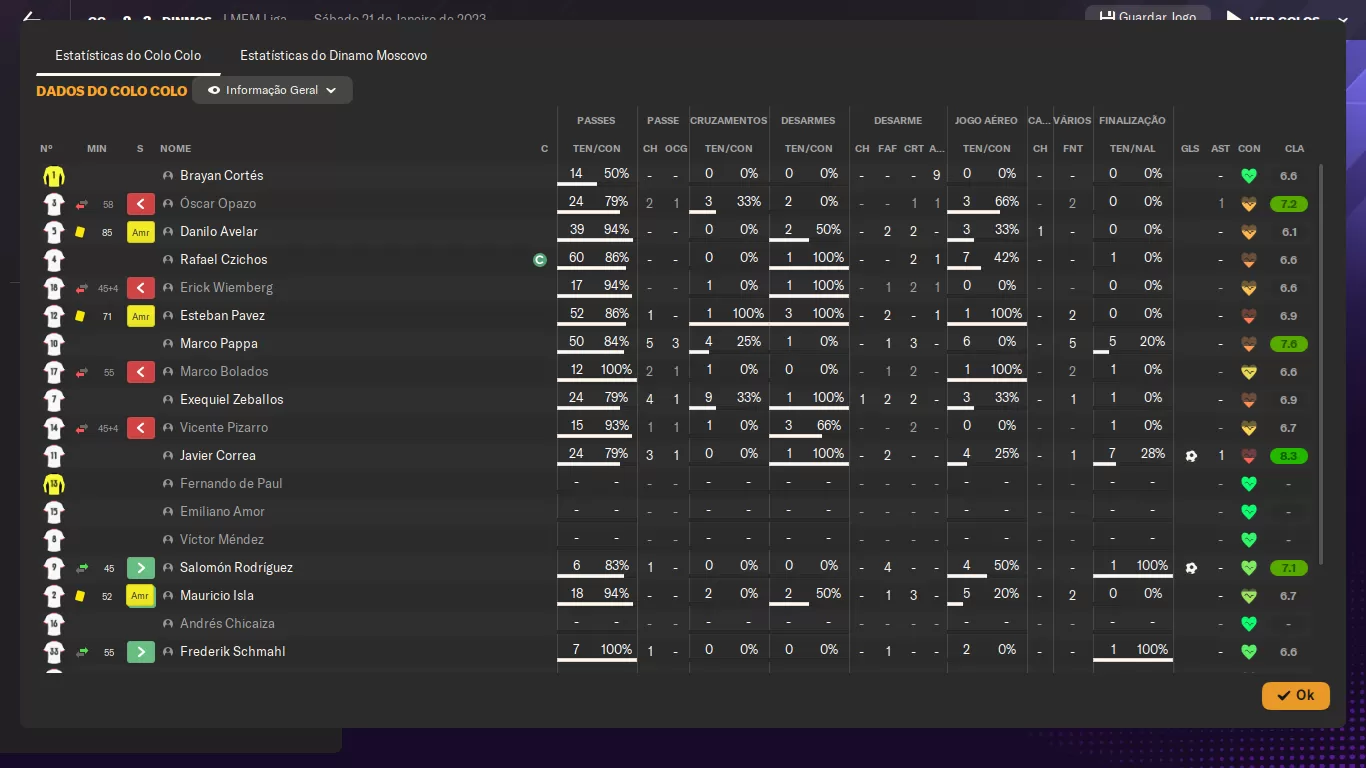Sort by the MIN column header
The image size is (1366, 768).
click(x=96, y=149)
